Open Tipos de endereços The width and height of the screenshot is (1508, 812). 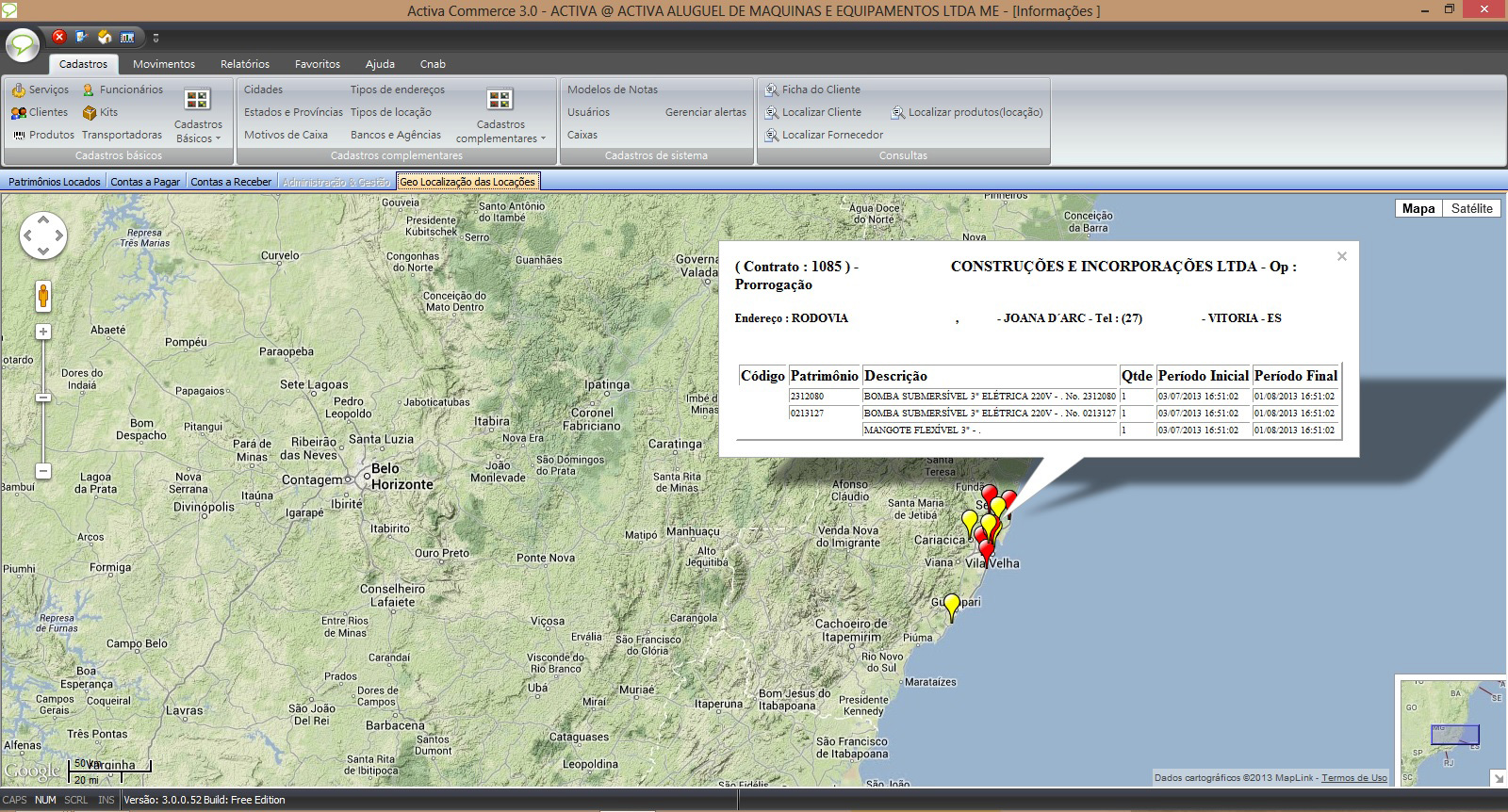[x=397, y=89]
